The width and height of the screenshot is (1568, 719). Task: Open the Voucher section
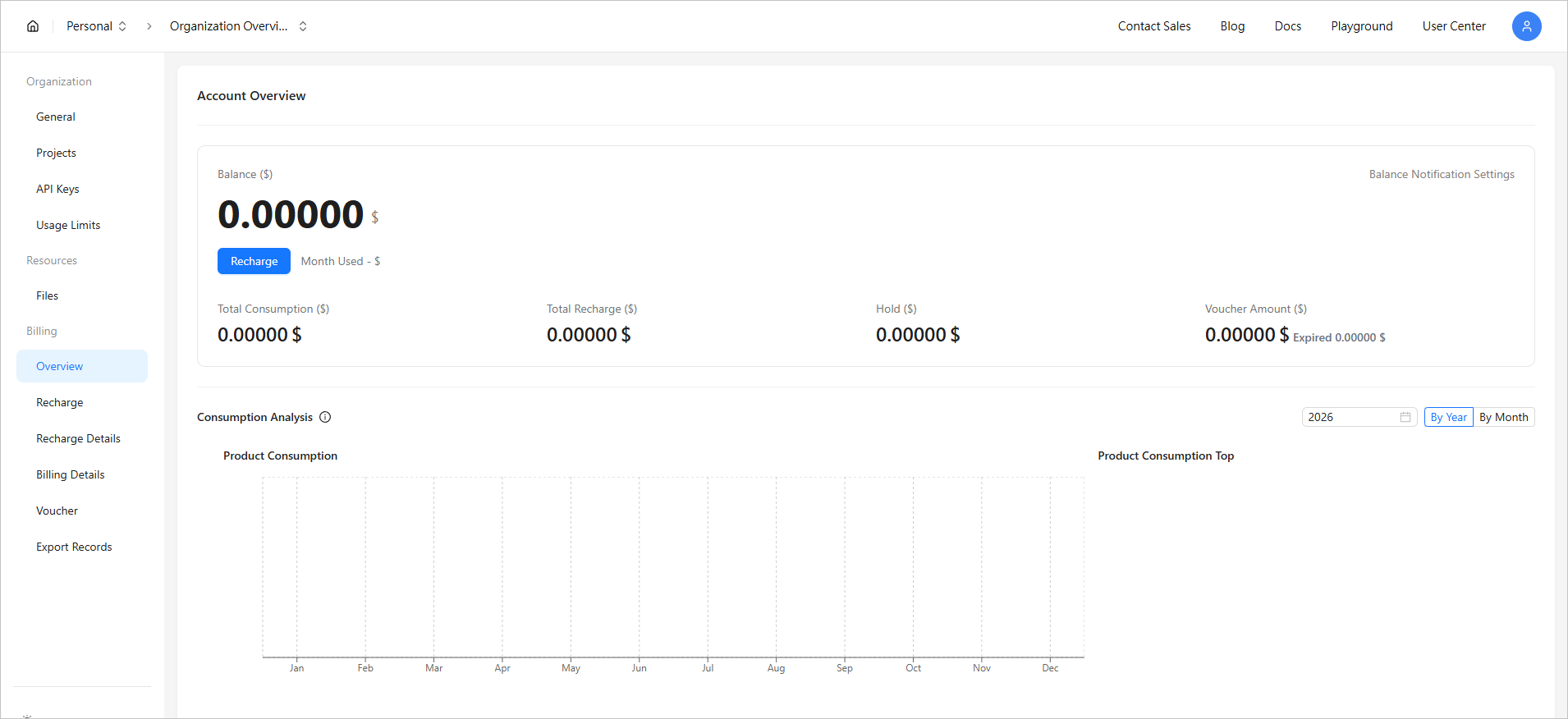pos(57,511)
